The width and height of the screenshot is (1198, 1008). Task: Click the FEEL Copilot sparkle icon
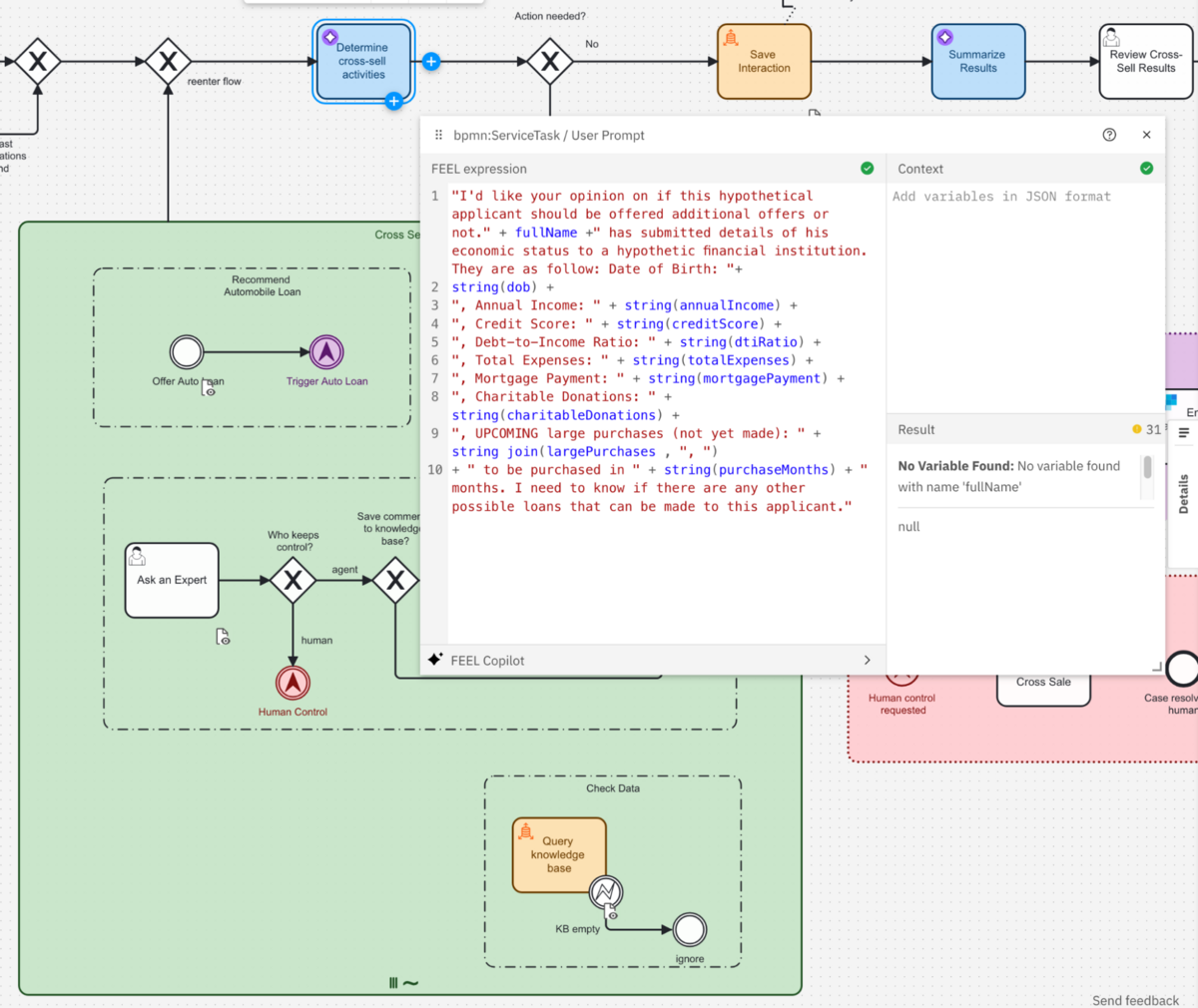tap(435, 660)
